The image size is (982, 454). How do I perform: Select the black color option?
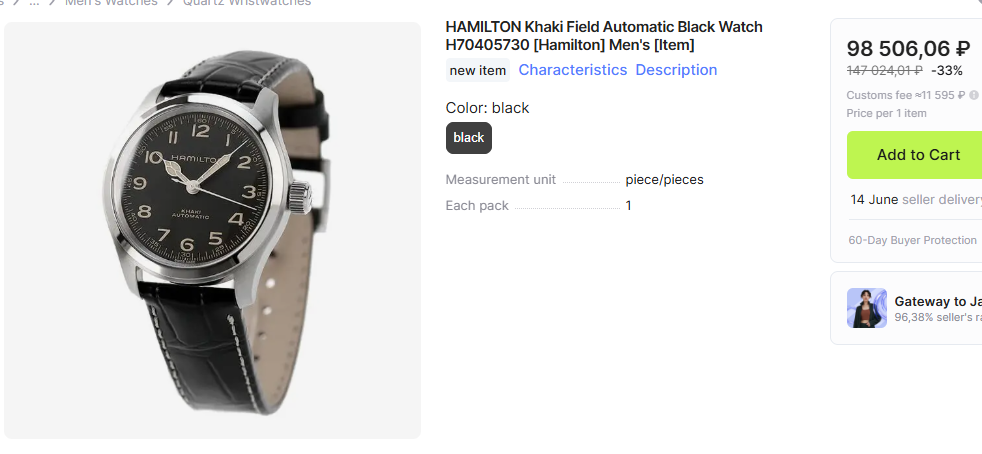[x=468, y=138]
